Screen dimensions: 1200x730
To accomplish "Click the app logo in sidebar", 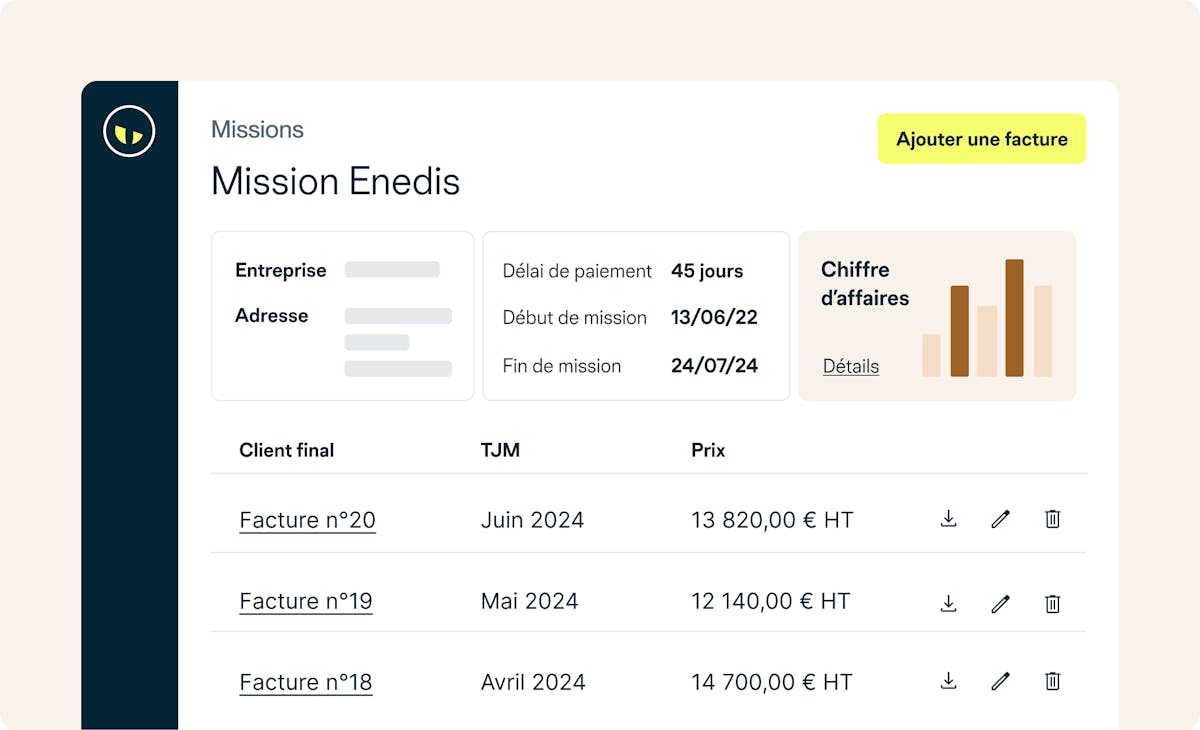I will (x=129, y=131).
